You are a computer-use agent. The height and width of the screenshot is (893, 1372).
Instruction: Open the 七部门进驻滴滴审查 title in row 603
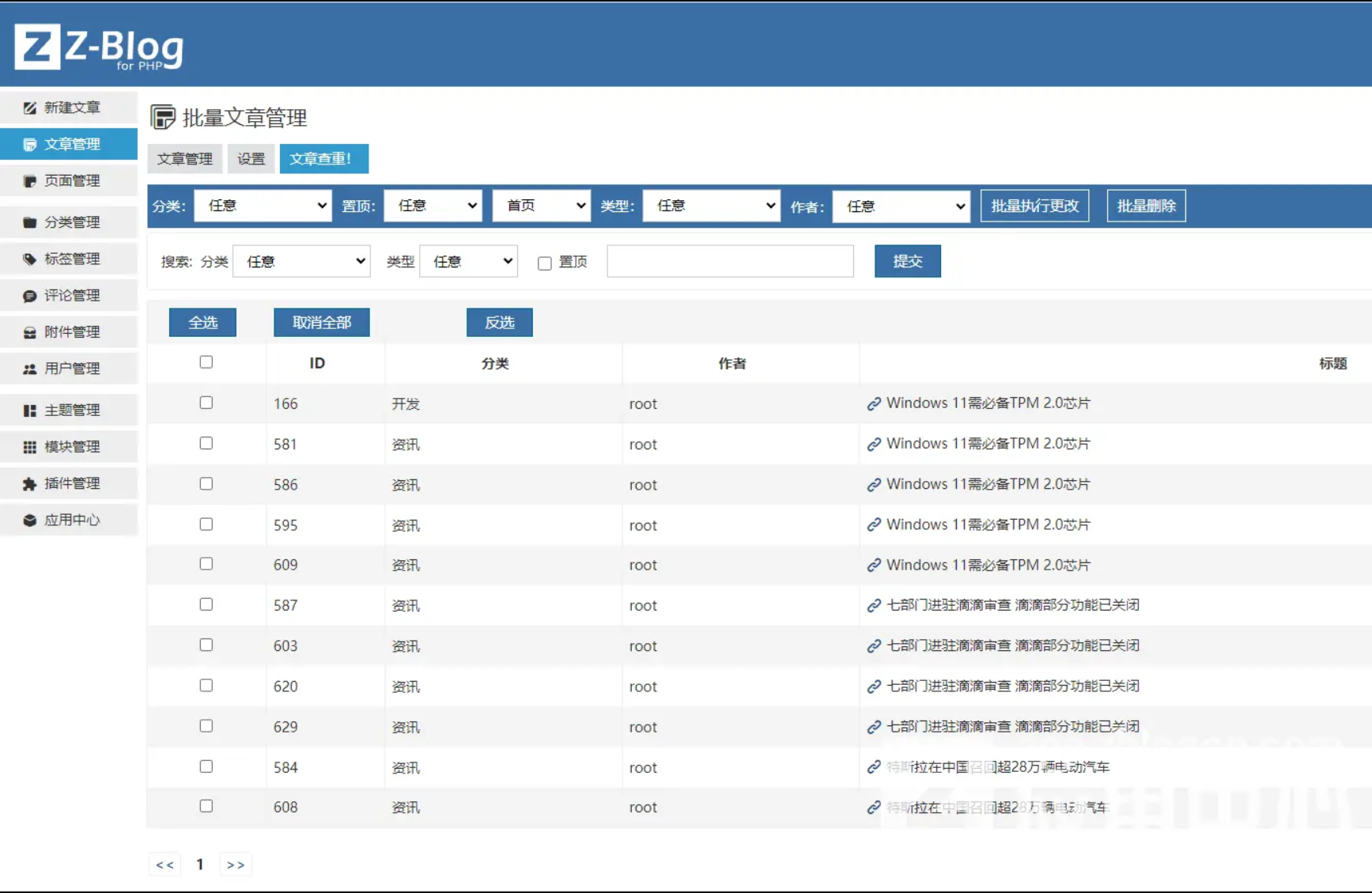tap(1013, 645)
